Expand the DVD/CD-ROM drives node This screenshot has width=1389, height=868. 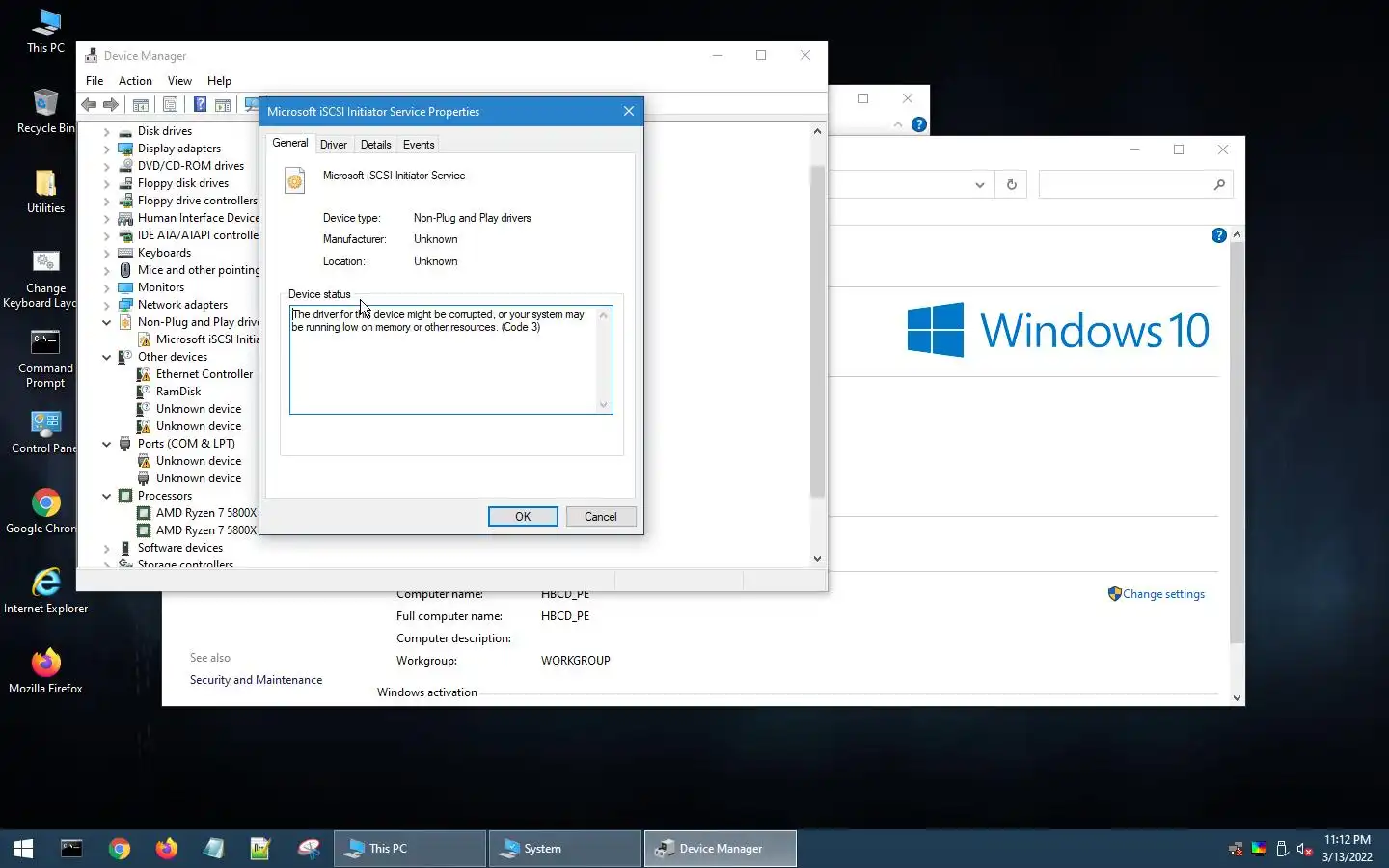point(107,166)
